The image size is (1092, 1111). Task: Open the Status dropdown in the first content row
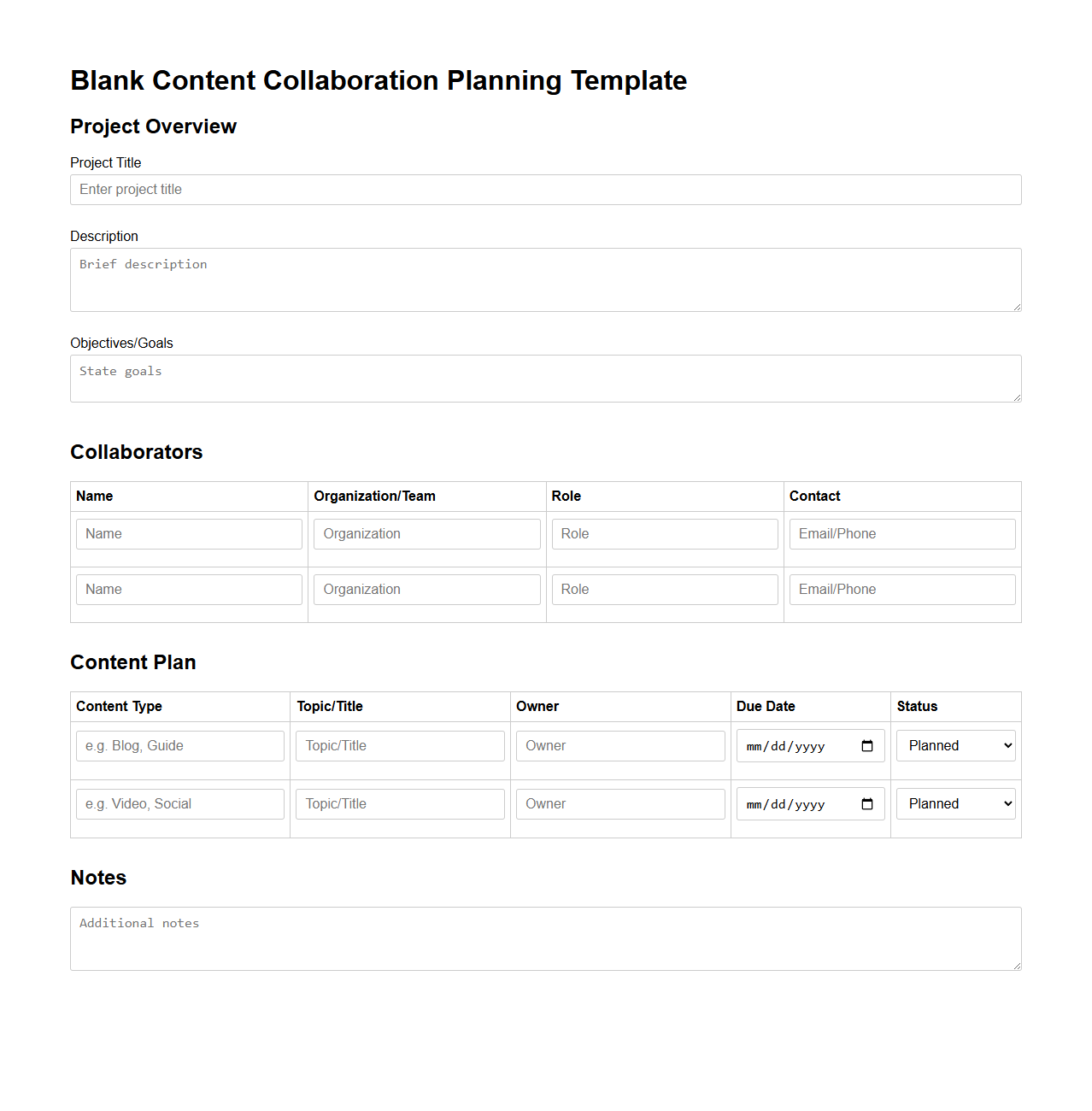point(954,745)
